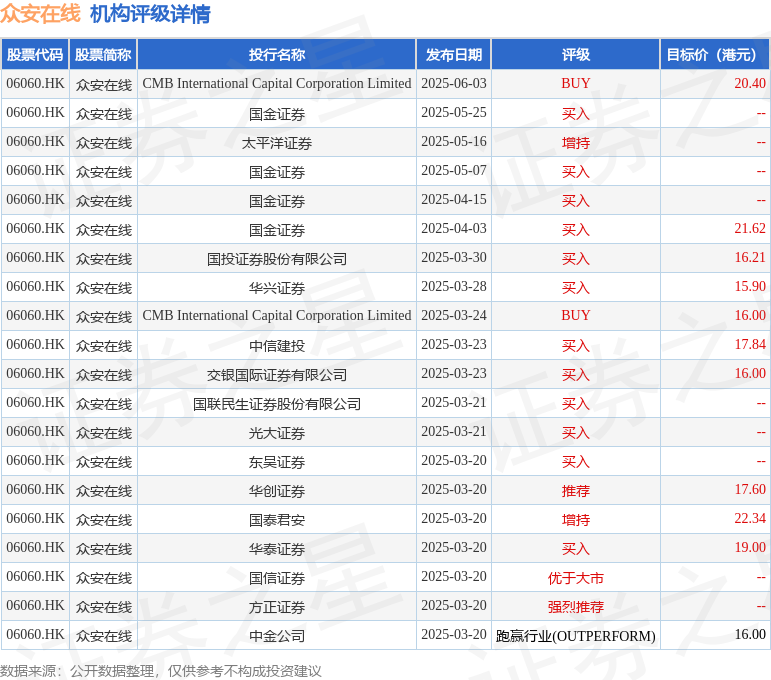Click the 股票简称 column header
771x680 pixels.
103,55
